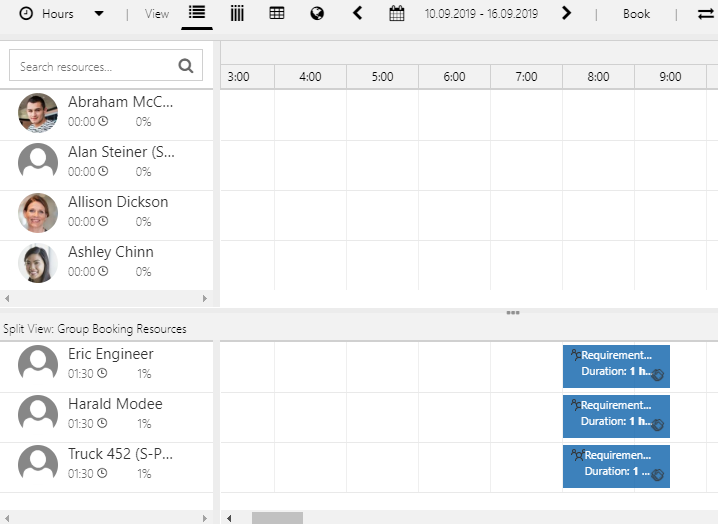Click Truck 452's avatar icon
The width and height of the screenshot is (718, 524).
pyautogui.click(x=38, y=465)
